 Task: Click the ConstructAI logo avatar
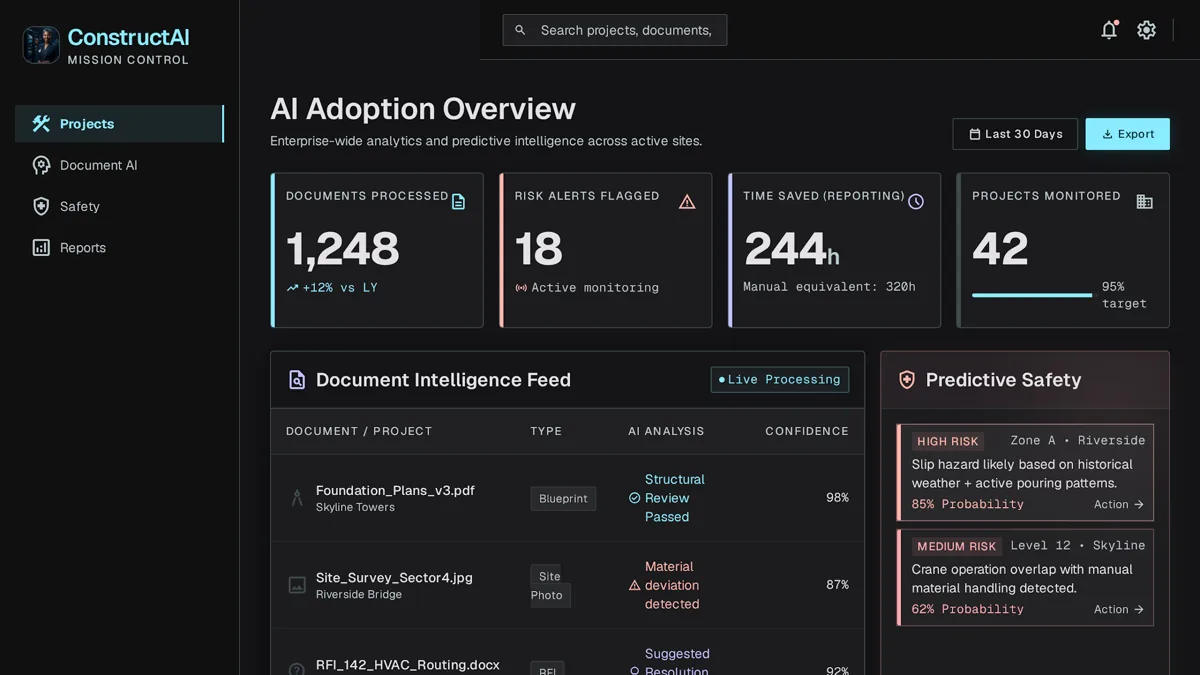pyautogui.click(x=42, y=45)
